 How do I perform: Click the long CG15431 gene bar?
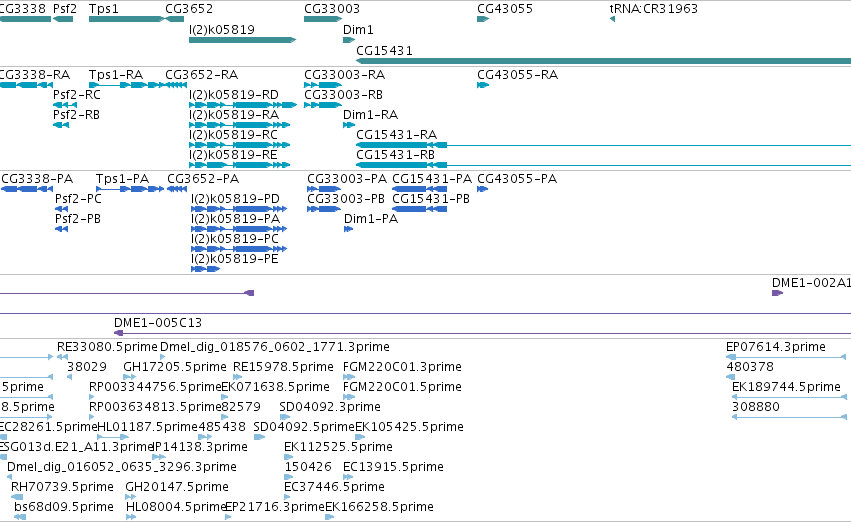[x=604, y=61]
